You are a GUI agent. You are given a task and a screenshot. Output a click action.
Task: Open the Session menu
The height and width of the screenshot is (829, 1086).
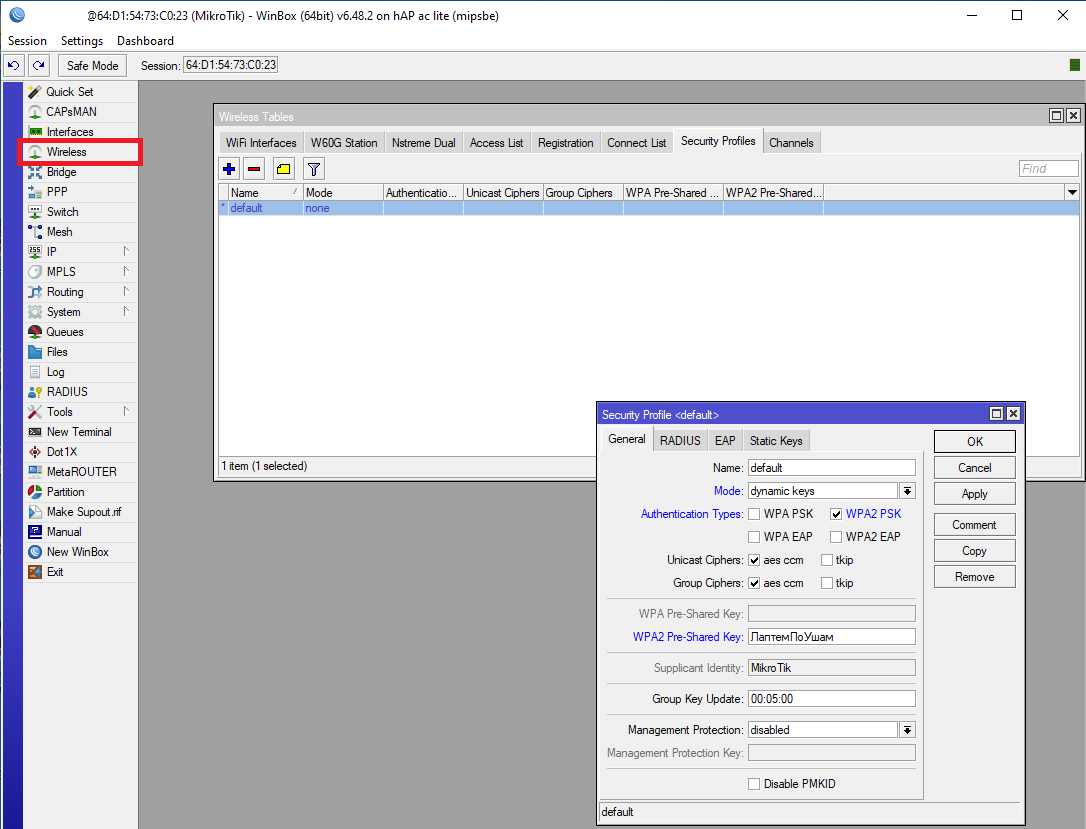[27, 41]
